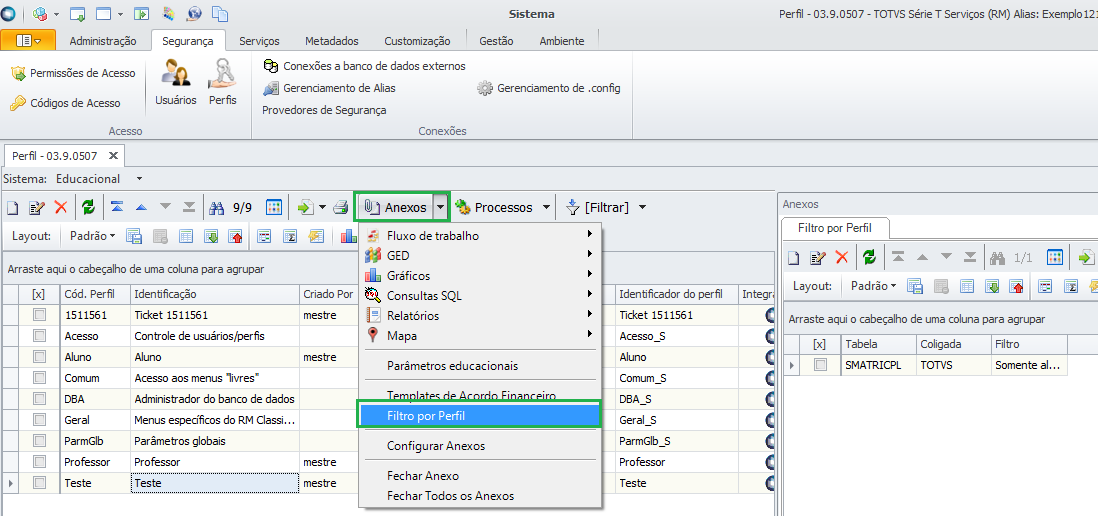Switch to the Ambiente ribbon tab

pos(562,41)
